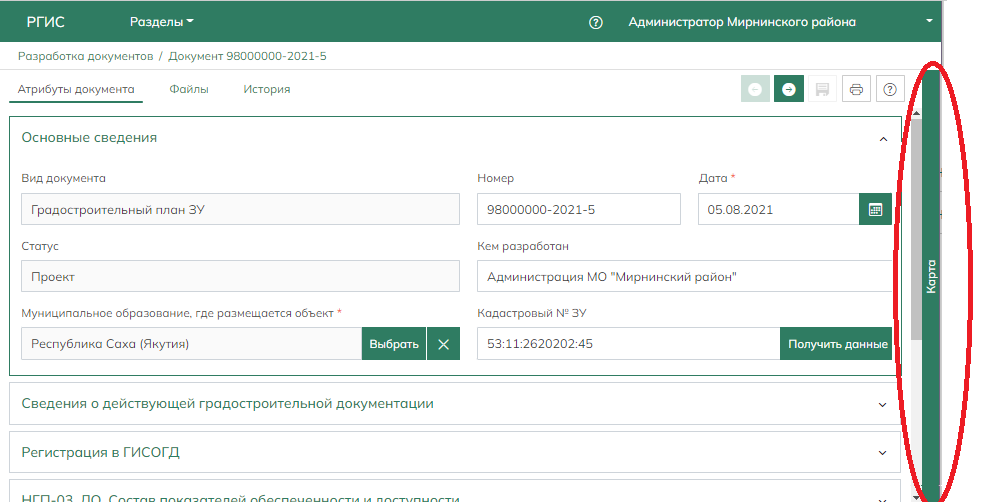Click the Кадастровый № ЗУ input field
The image size is (983, 502).
[x=628, y=344]
